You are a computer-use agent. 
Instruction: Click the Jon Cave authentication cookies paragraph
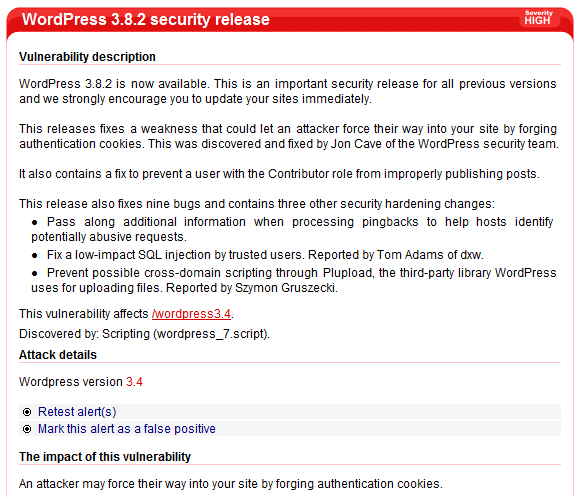pyautogui.click(x=289, y=136)
